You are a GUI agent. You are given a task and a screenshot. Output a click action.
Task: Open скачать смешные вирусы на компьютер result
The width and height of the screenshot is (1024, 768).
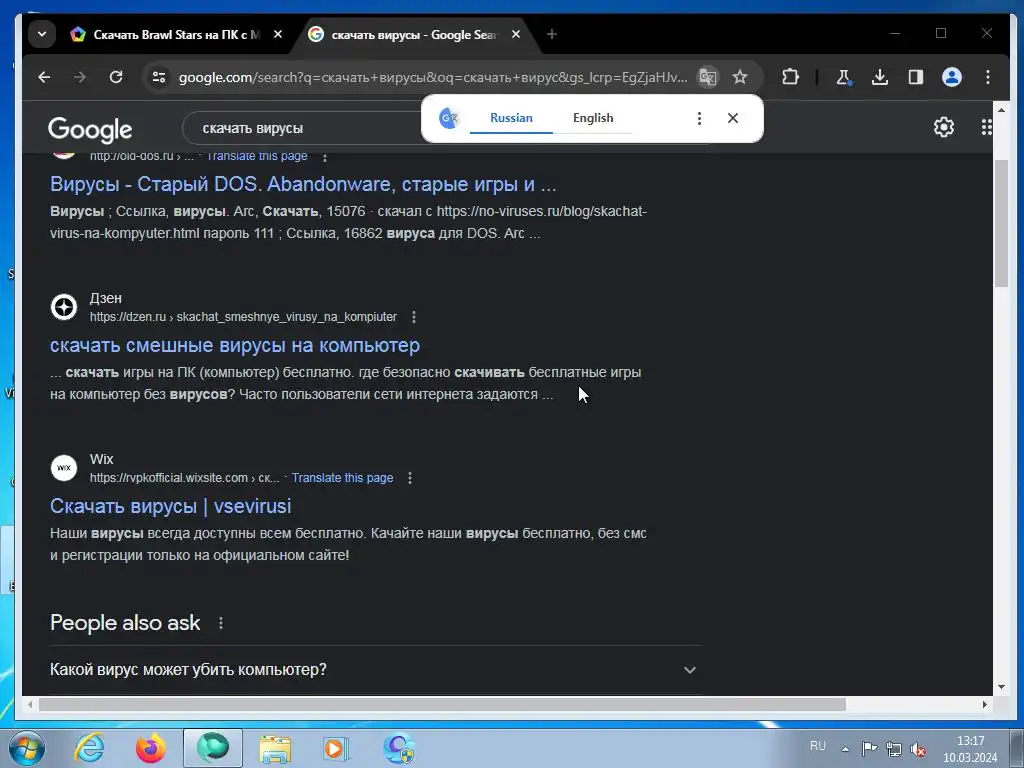pos(234,345)
